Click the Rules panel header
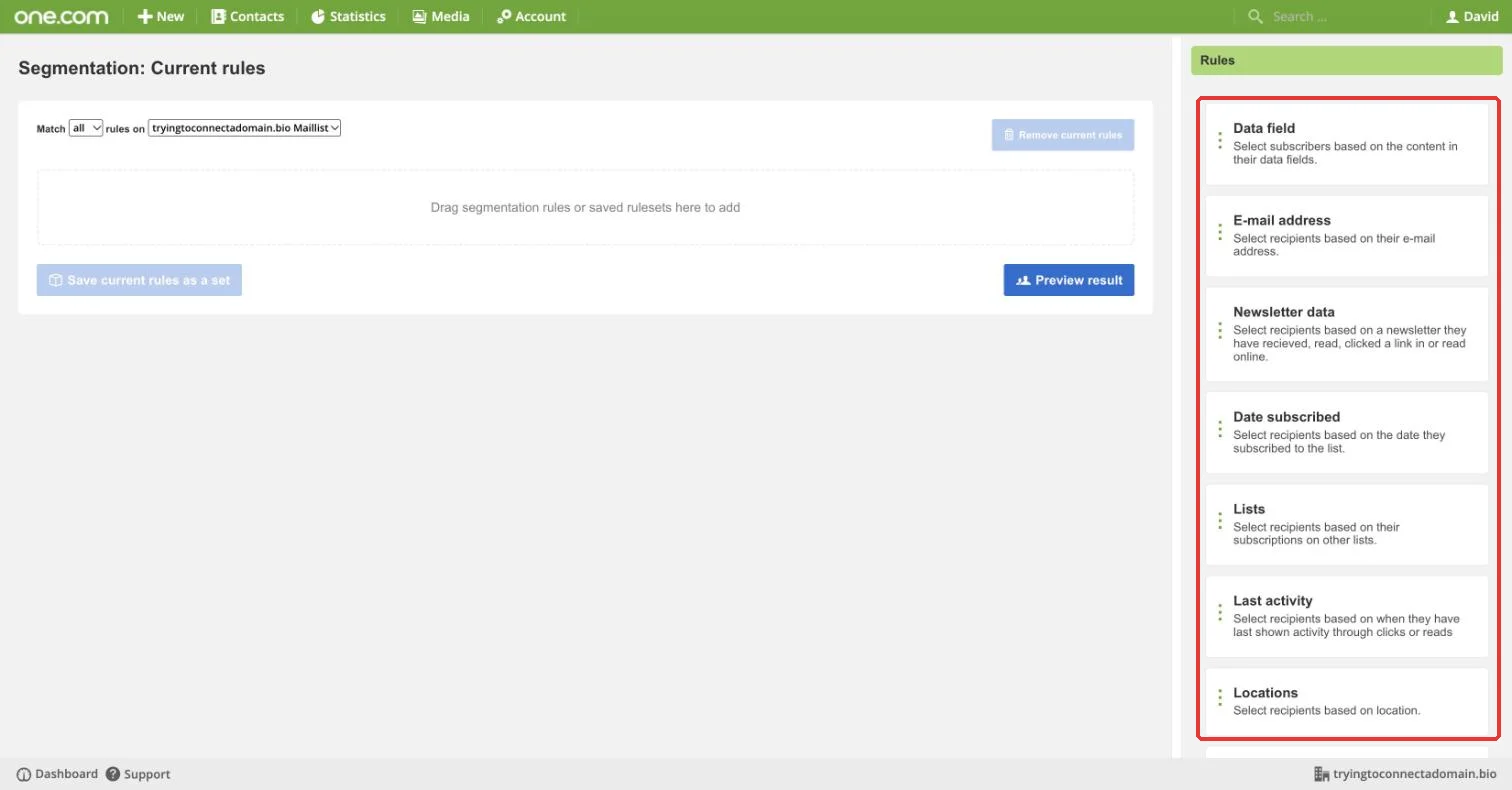This screenshot has height=790, width=1512. [1346, 60]
